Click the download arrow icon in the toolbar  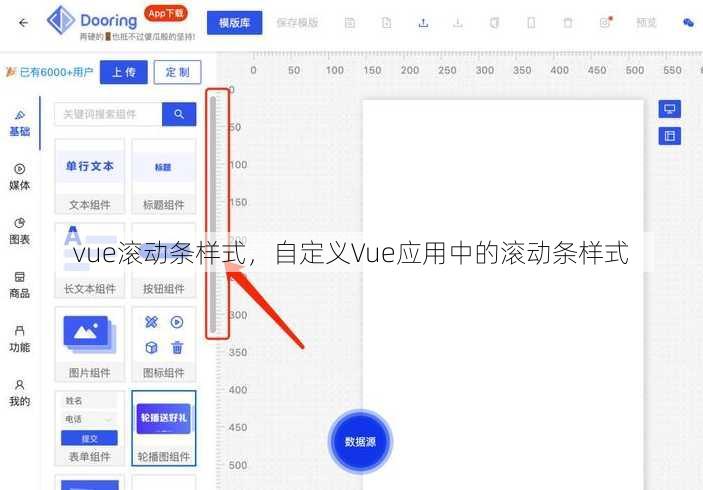click(x=458, y=22)
